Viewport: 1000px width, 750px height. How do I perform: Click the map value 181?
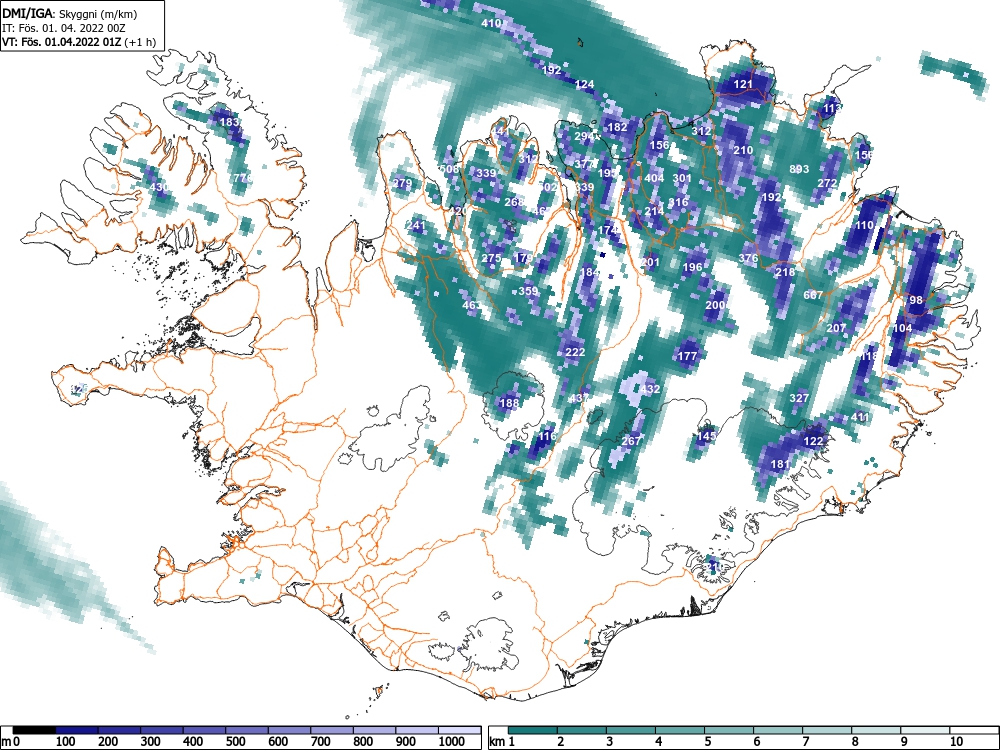point(781,464)
